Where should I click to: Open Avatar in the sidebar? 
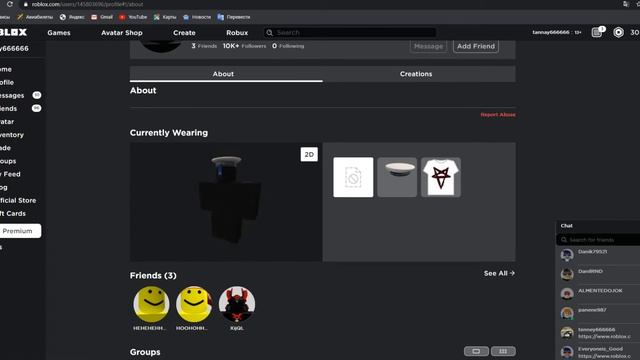(7, 122)
